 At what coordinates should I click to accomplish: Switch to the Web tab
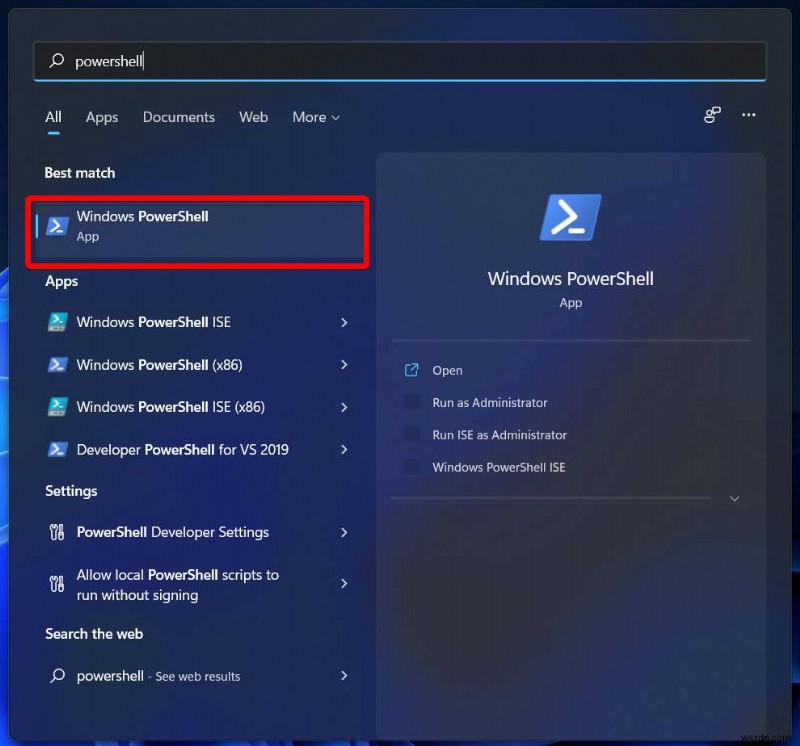click(x=253, y=117)
